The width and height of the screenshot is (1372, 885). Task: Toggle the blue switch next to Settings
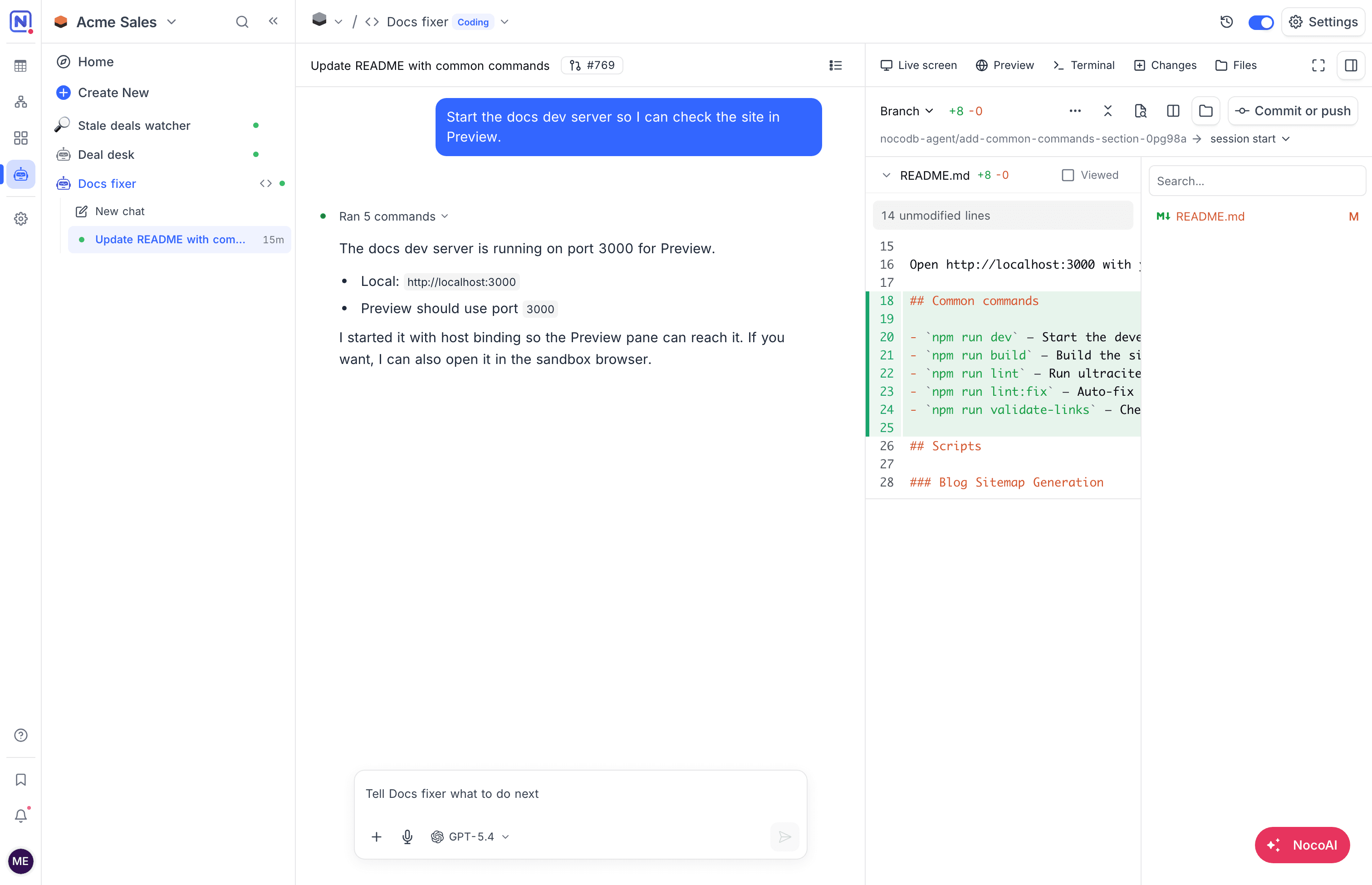1261,22
